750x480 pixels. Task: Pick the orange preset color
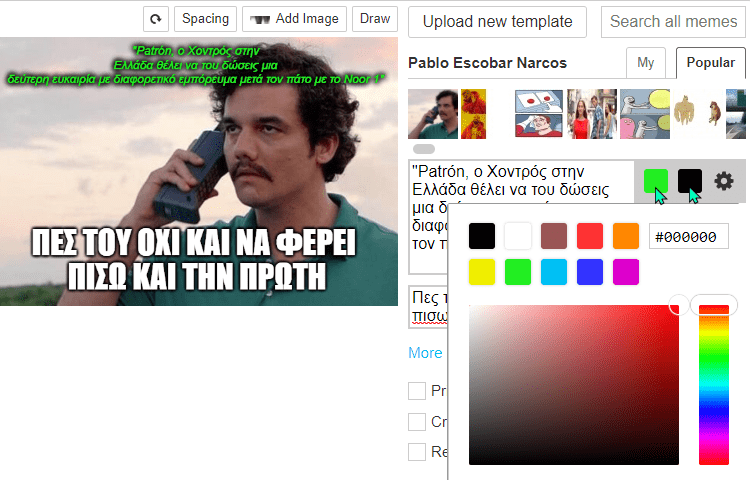[626, 236]
